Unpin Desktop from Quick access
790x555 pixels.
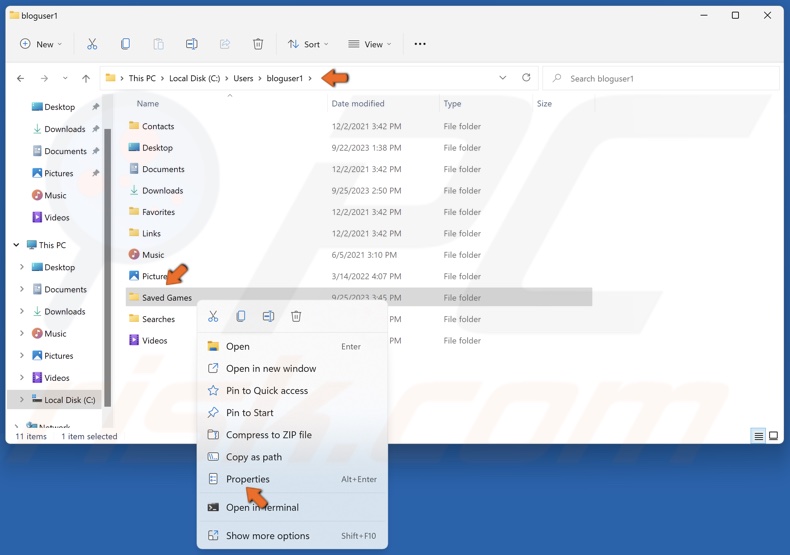coord(95,107)
